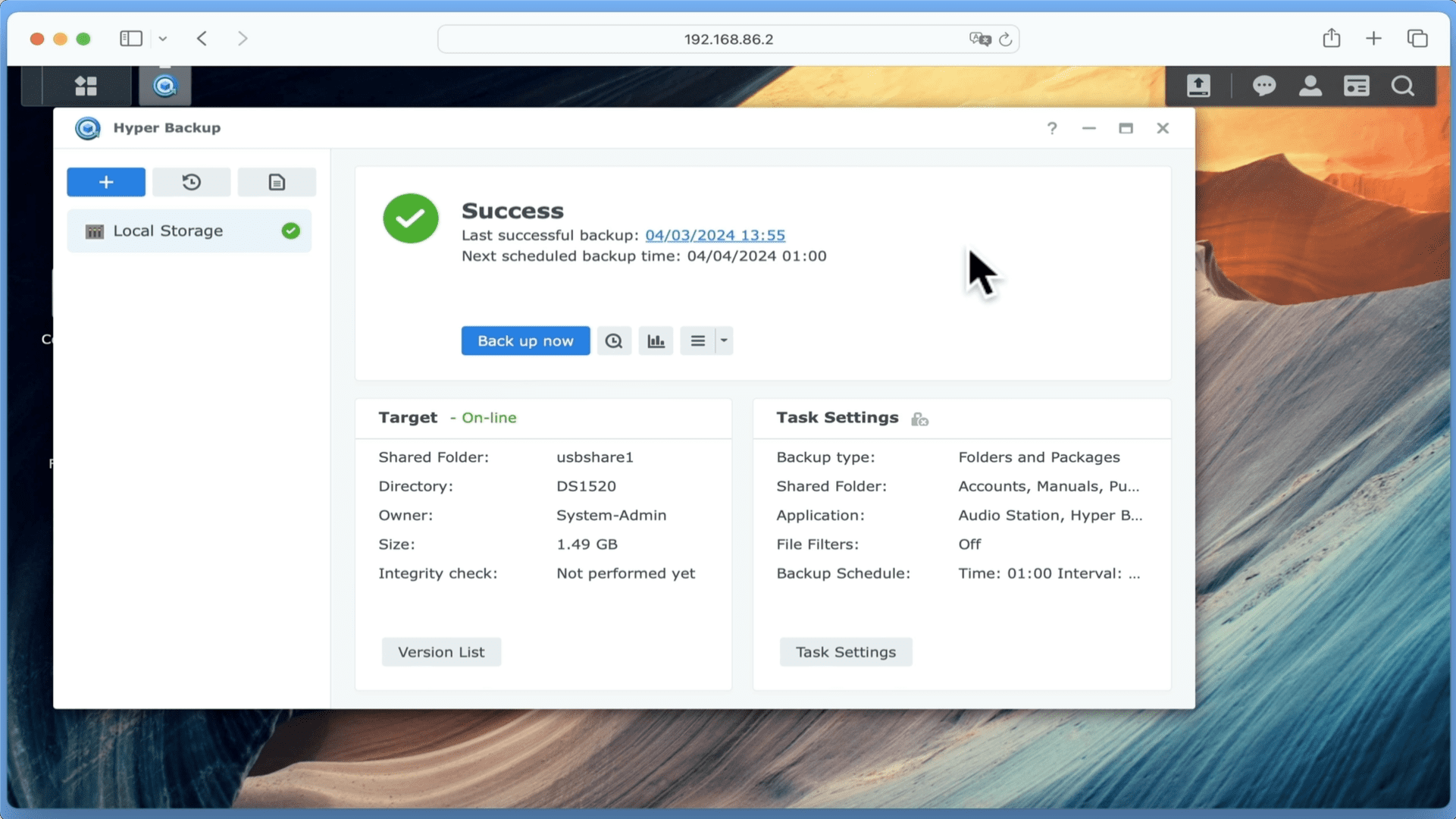
Task: Expand Safari sidebar dropdown chevron
Action: point(163,39)
